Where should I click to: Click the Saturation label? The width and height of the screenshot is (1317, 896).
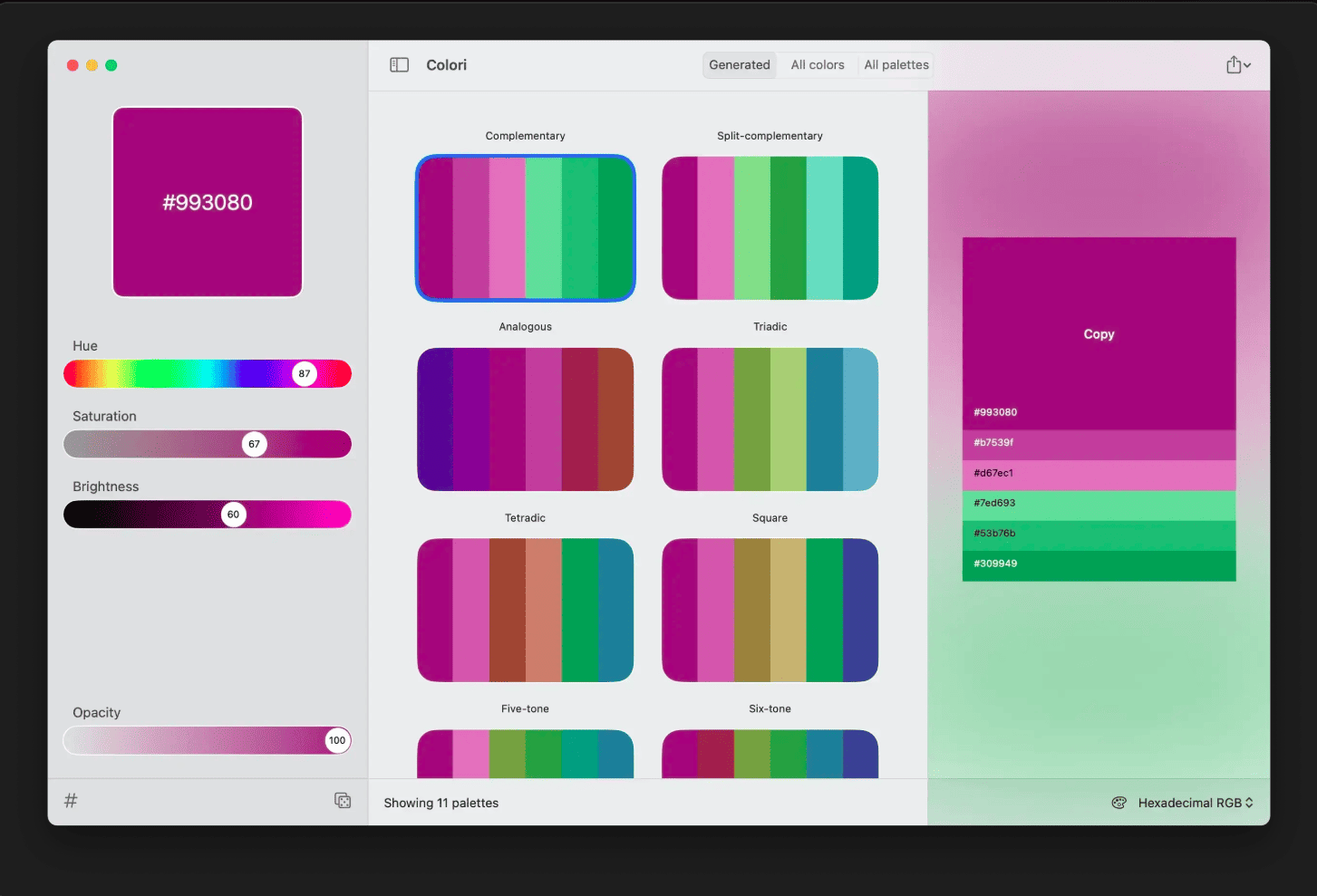tap(104, 417)
